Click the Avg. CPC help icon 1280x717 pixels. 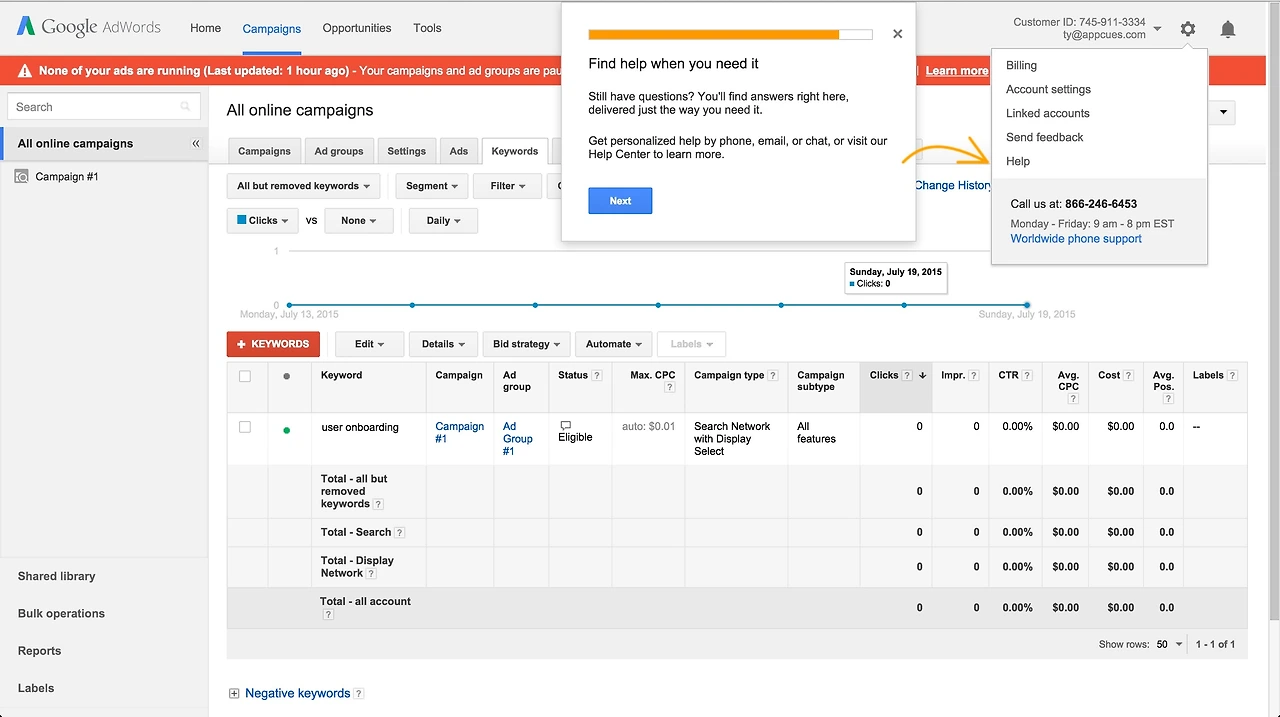coord(1073,399)
